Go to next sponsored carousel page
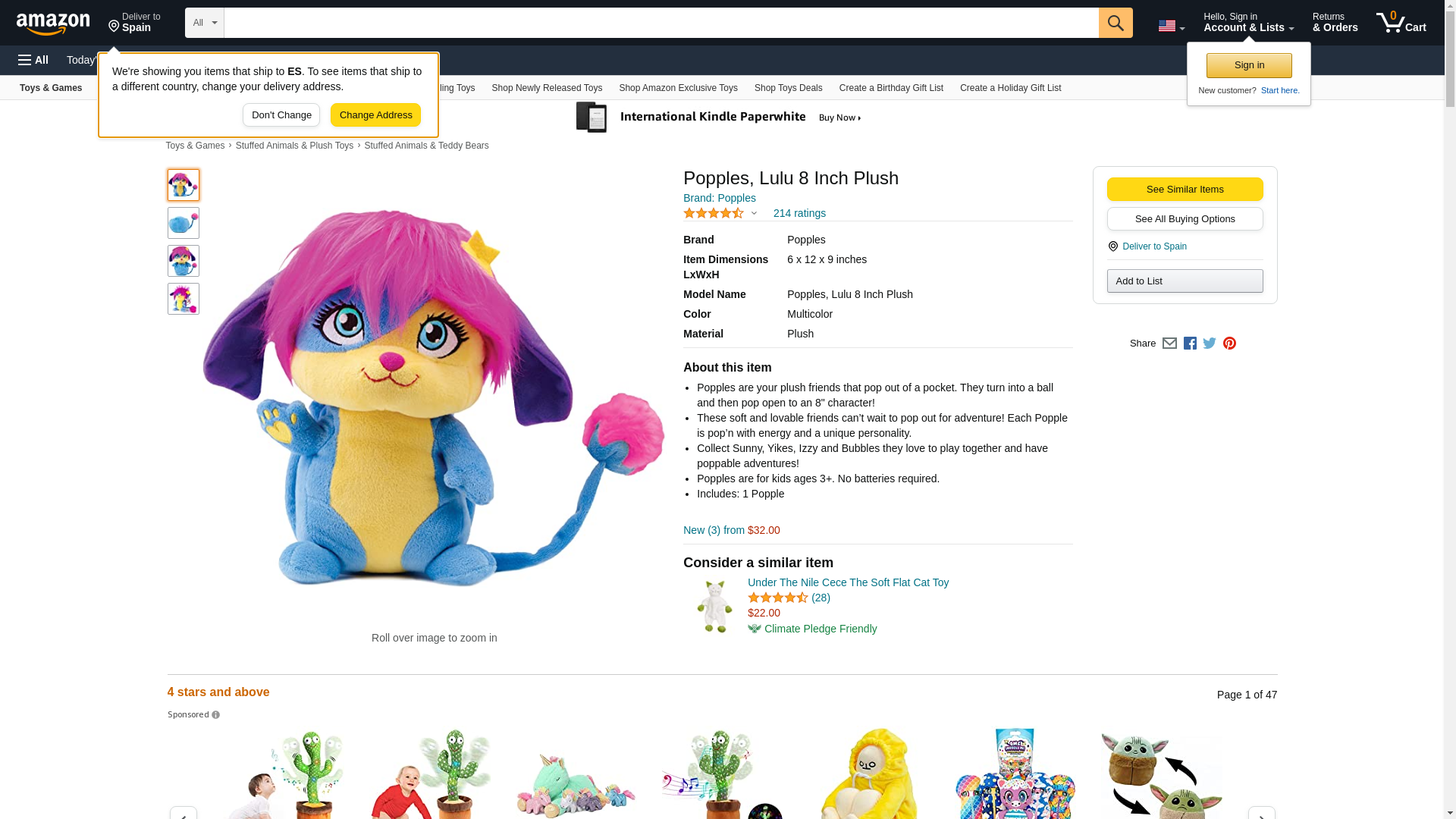1456x819 pixels. 1261,813
